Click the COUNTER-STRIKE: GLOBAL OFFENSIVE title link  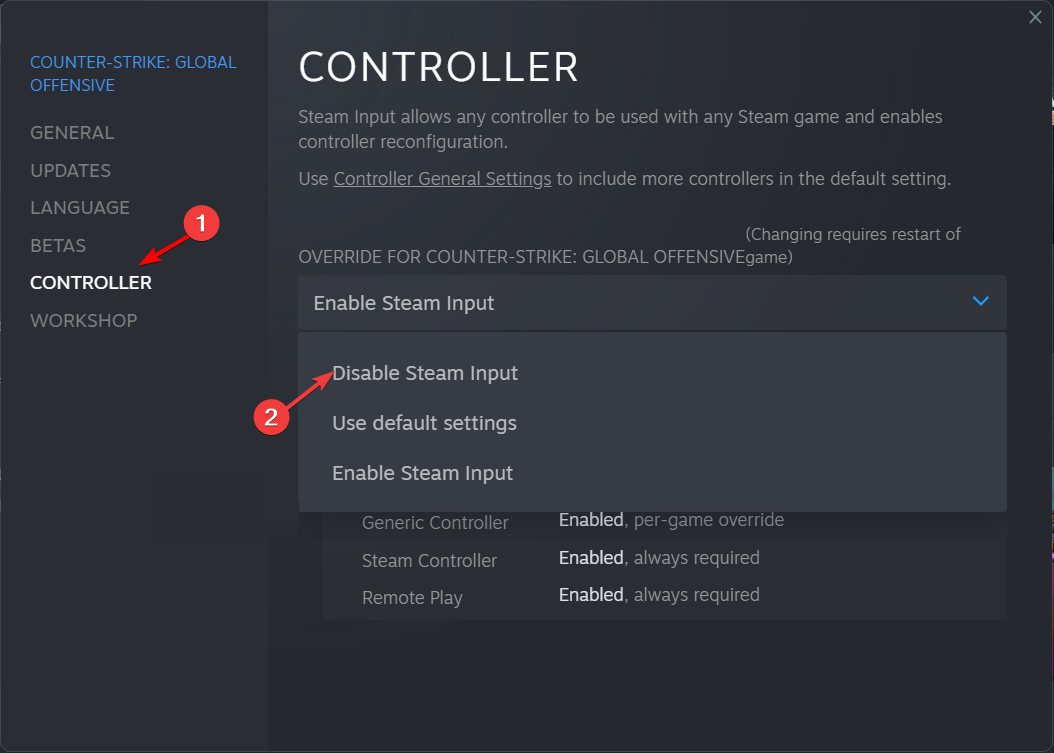[132, 73]
